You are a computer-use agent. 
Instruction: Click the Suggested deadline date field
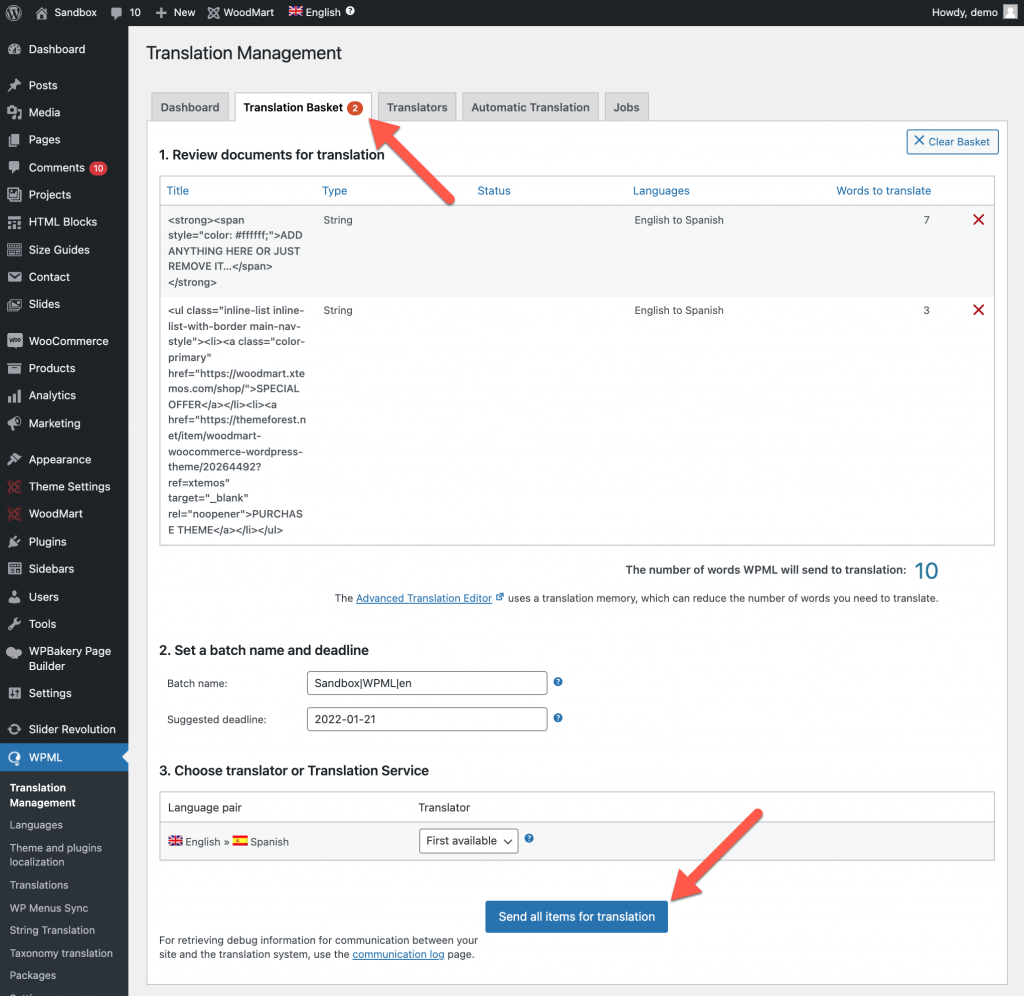pos(427,719)
